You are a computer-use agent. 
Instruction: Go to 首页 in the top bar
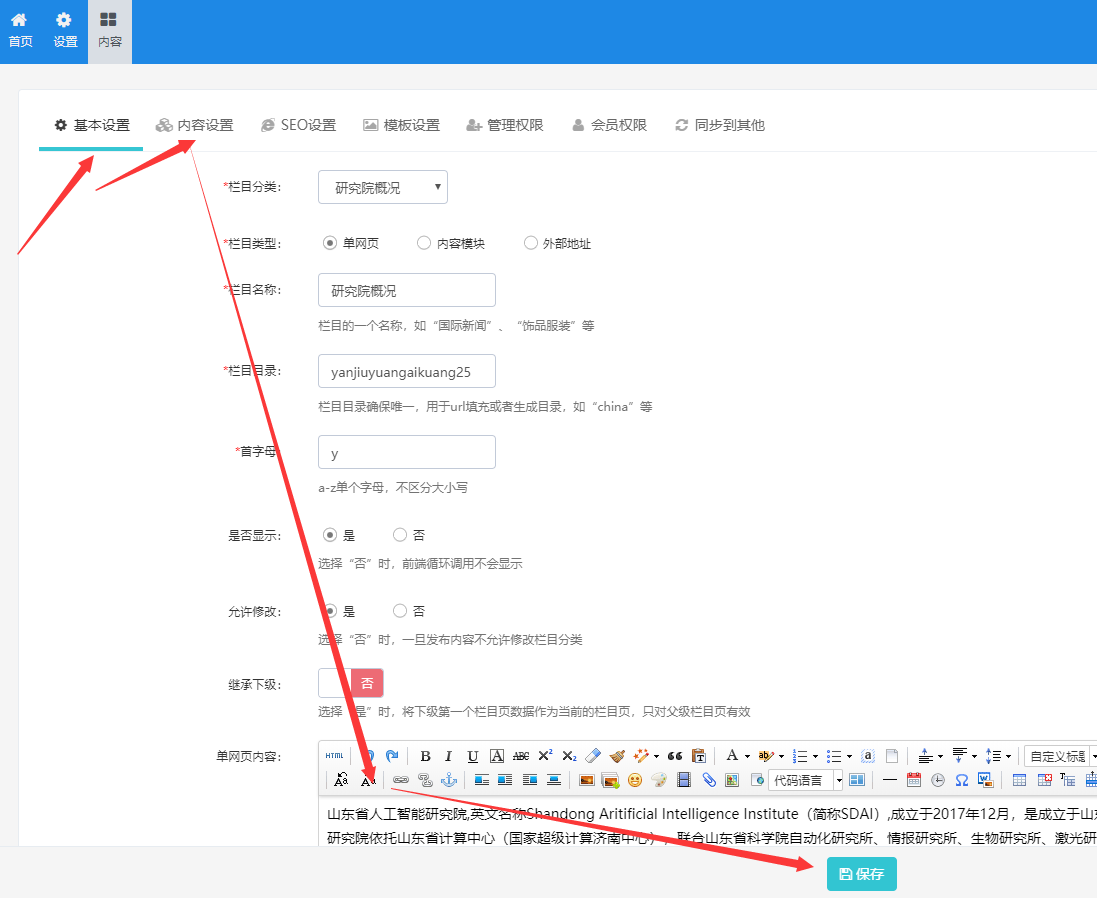coord(20,31)
